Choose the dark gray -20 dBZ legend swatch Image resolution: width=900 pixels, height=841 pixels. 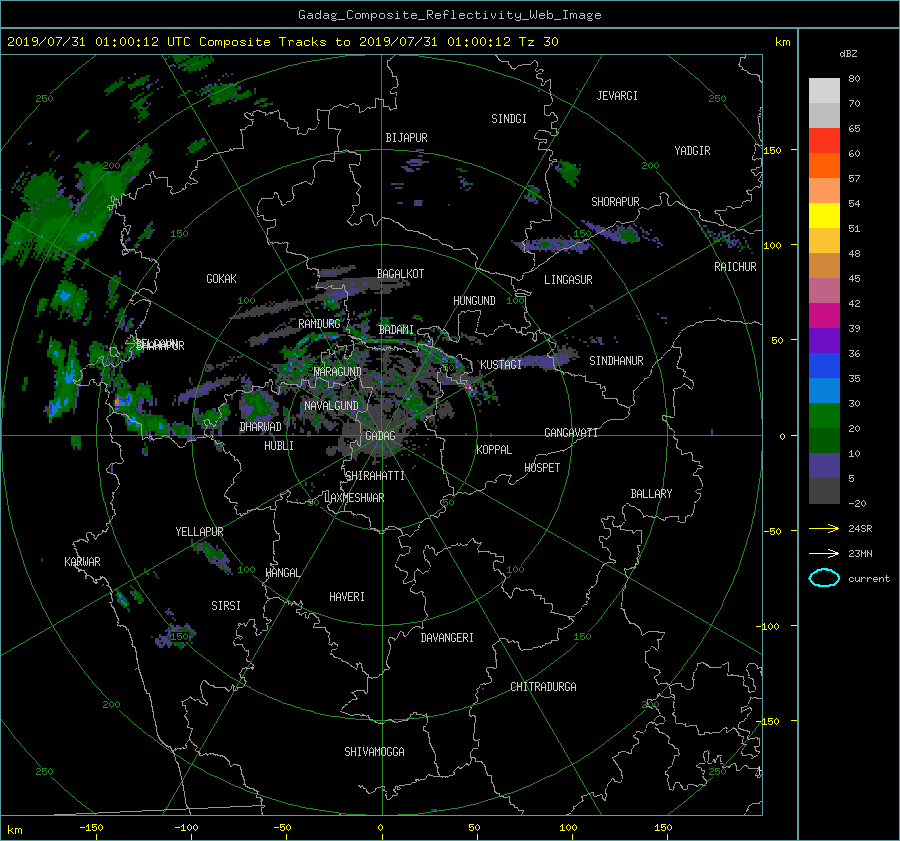tap(824, 490)
